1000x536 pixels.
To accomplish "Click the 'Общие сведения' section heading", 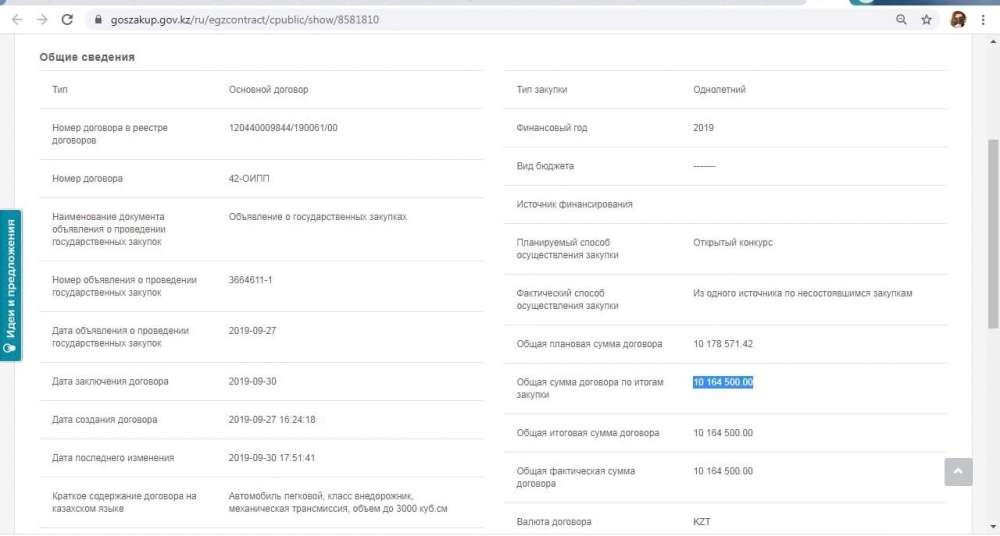I will (87, 57).
